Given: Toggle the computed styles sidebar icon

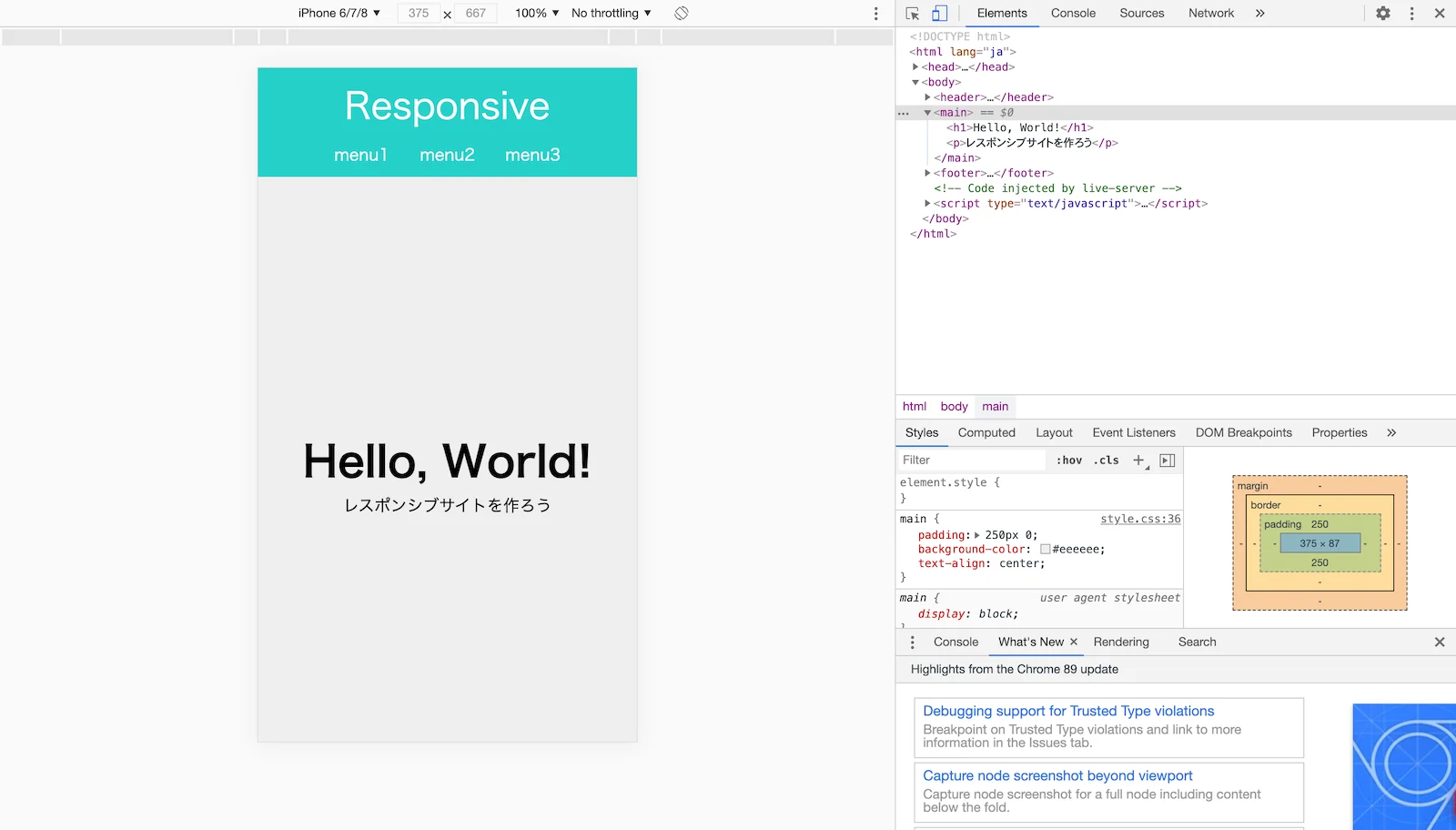Looking at the screenshot, I should 1168,461.
